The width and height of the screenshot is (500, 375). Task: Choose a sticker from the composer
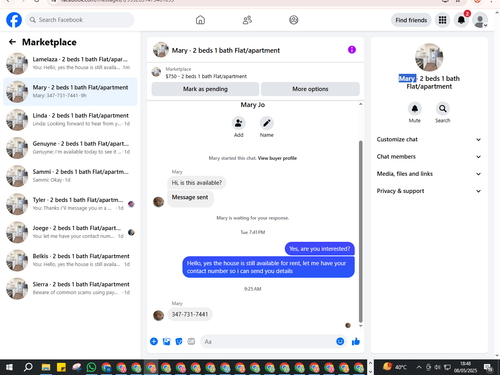(179, 341)
